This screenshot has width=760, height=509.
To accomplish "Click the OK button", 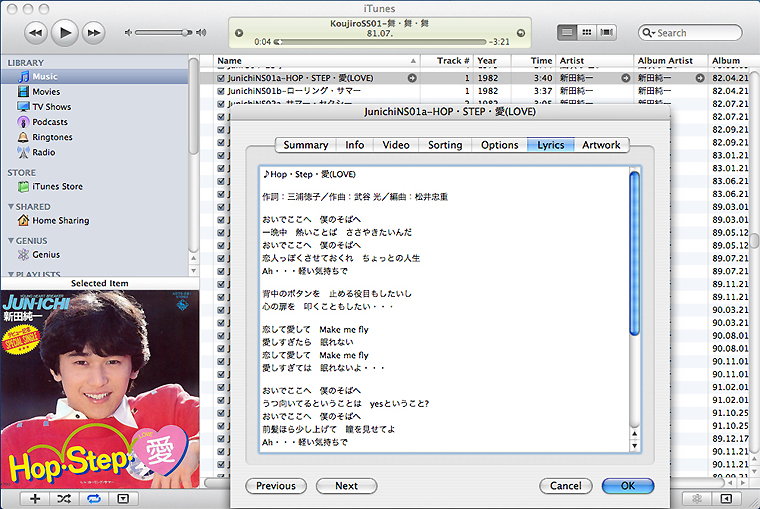I will 628,486.
